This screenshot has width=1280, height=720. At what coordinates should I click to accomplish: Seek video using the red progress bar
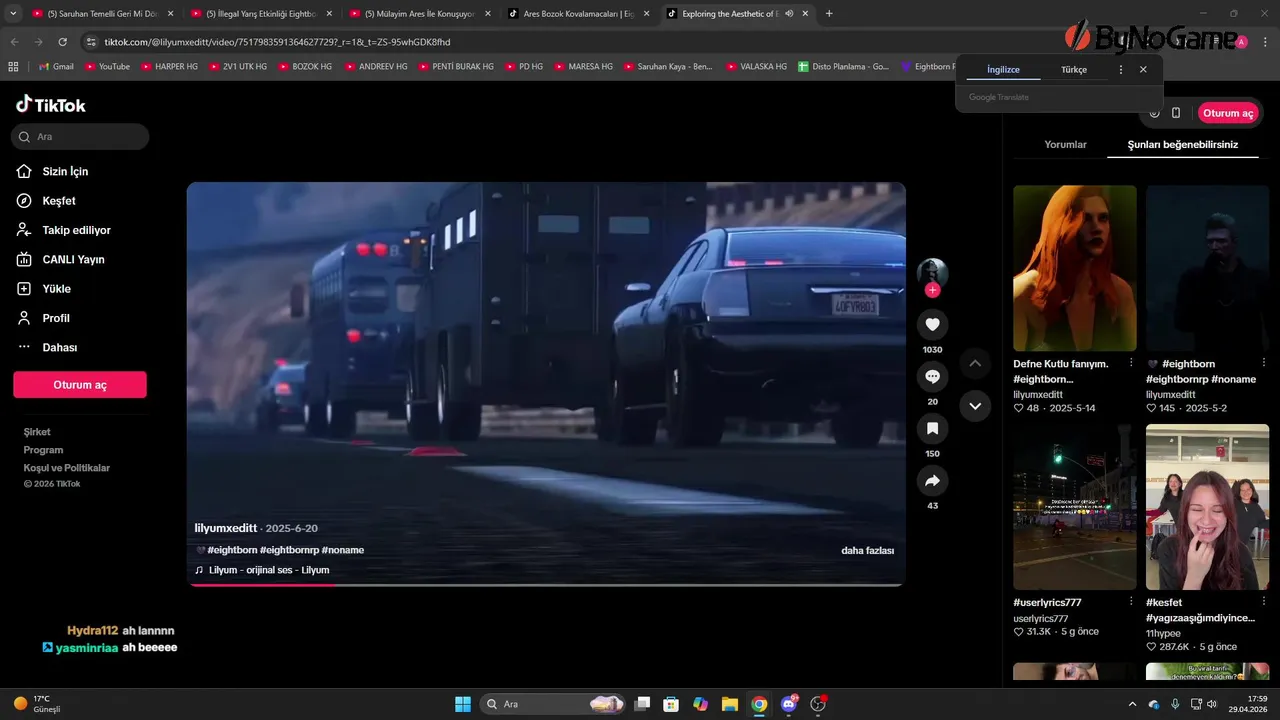(547, 584)
